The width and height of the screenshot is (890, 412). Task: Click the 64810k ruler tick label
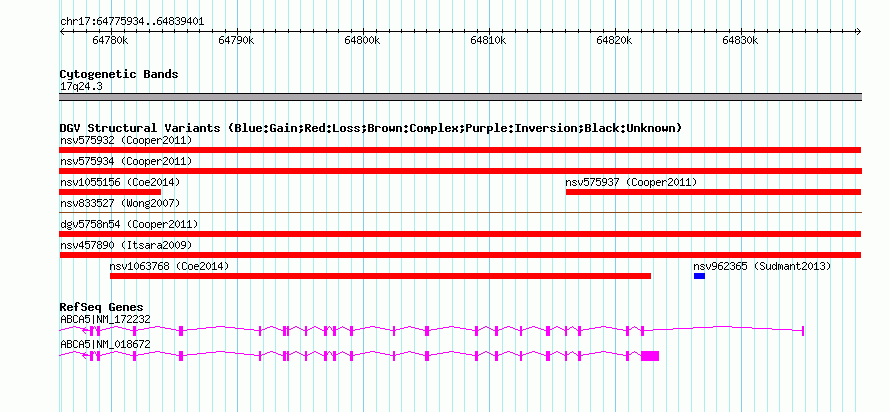488,41
